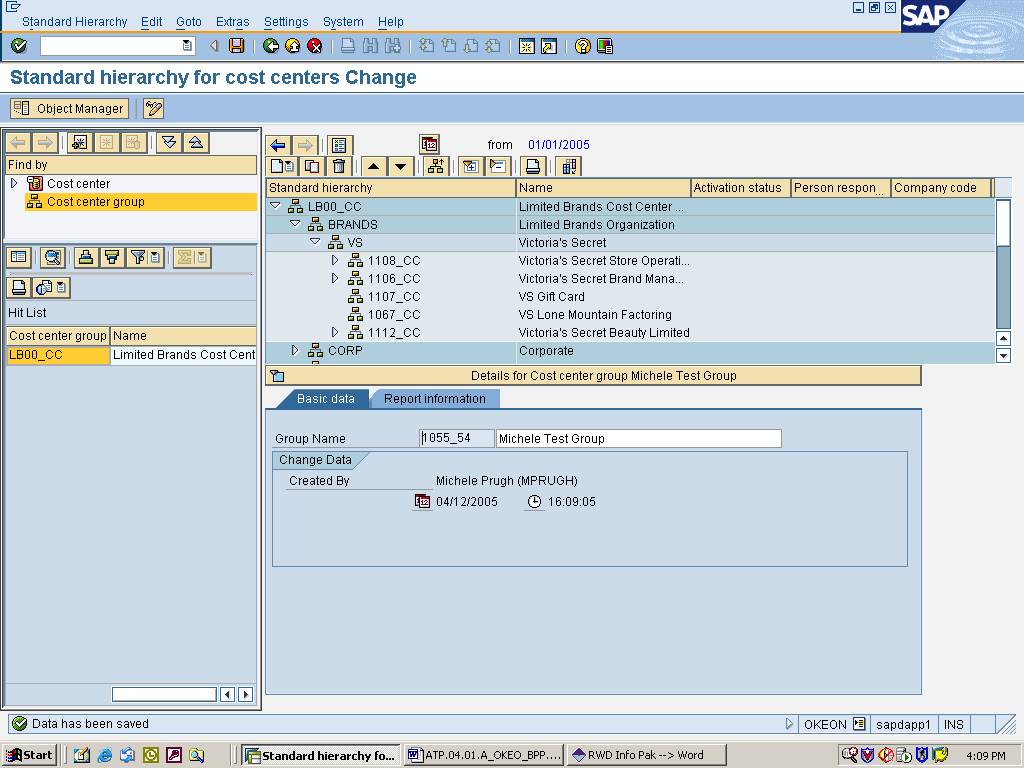
Task: Sort the hit list in descending order
Action: click(112, 257)
